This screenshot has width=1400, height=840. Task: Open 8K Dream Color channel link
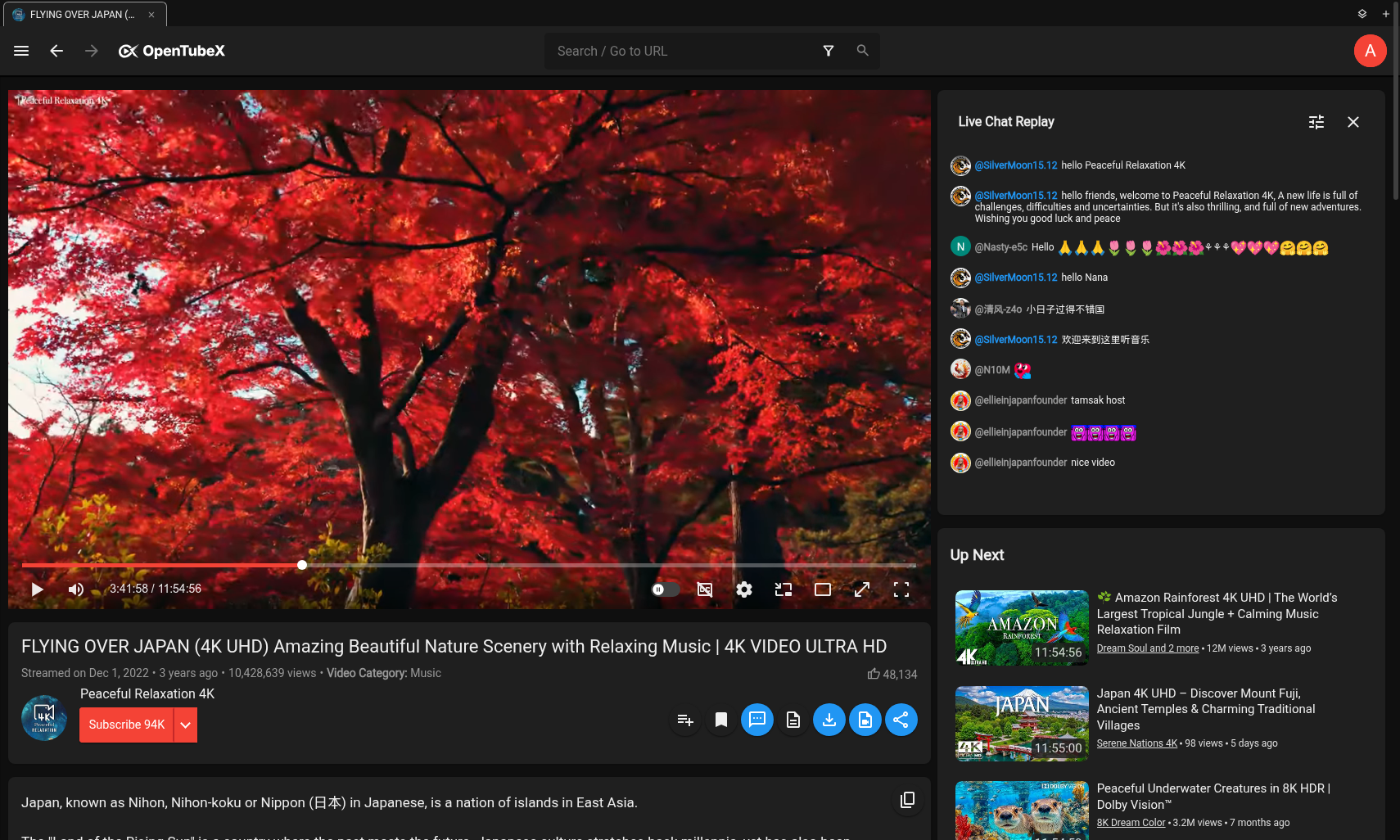(x=1131, y=823)
